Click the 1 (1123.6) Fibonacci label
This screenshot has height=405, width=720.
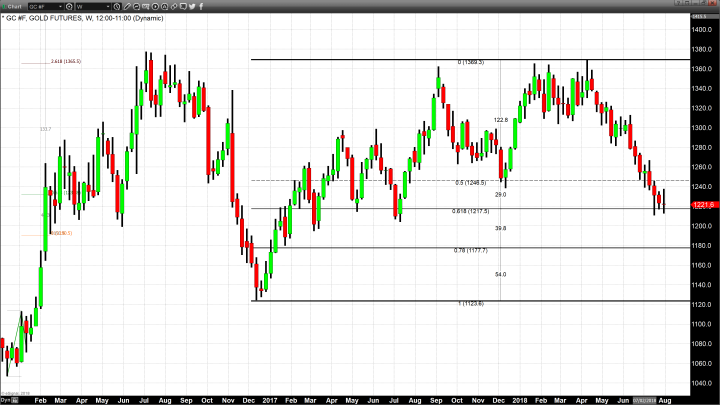[471, 304]
